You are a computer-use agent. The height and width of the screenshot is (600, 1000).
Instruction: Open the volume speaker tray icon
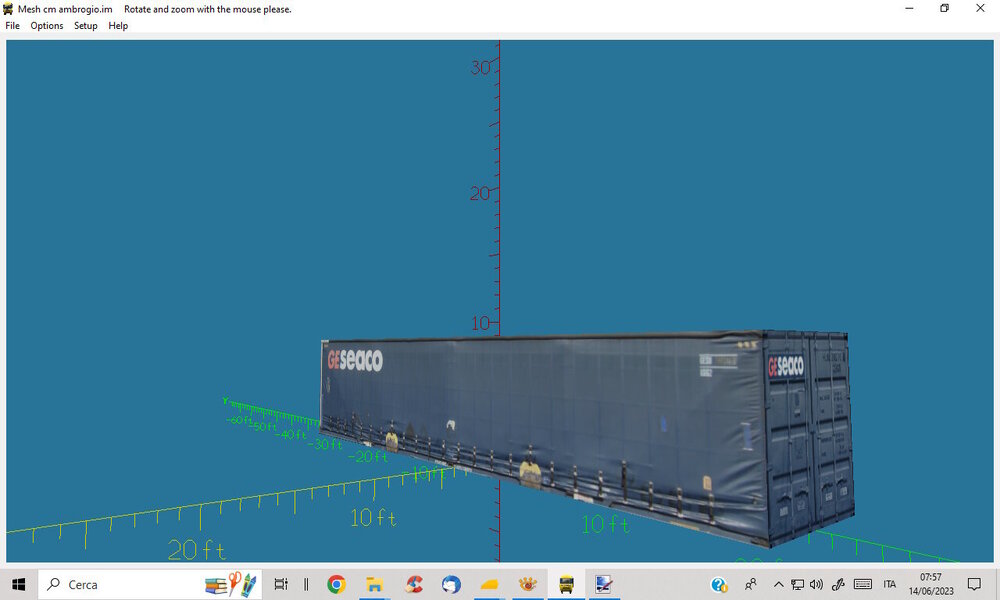coord(816,584)
